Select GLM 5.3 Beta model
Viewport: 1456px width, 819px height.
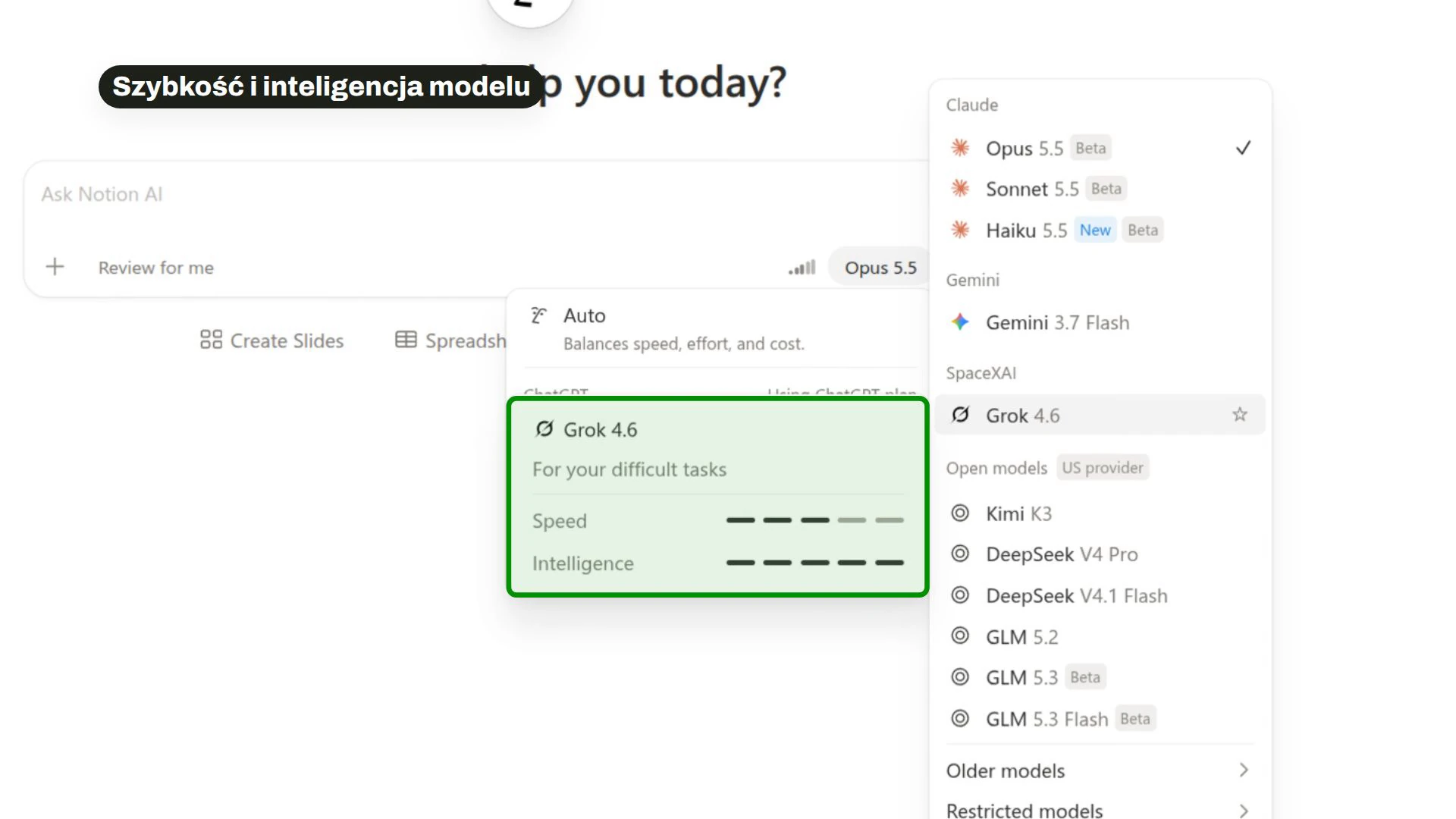click(x=1100, y=677)
